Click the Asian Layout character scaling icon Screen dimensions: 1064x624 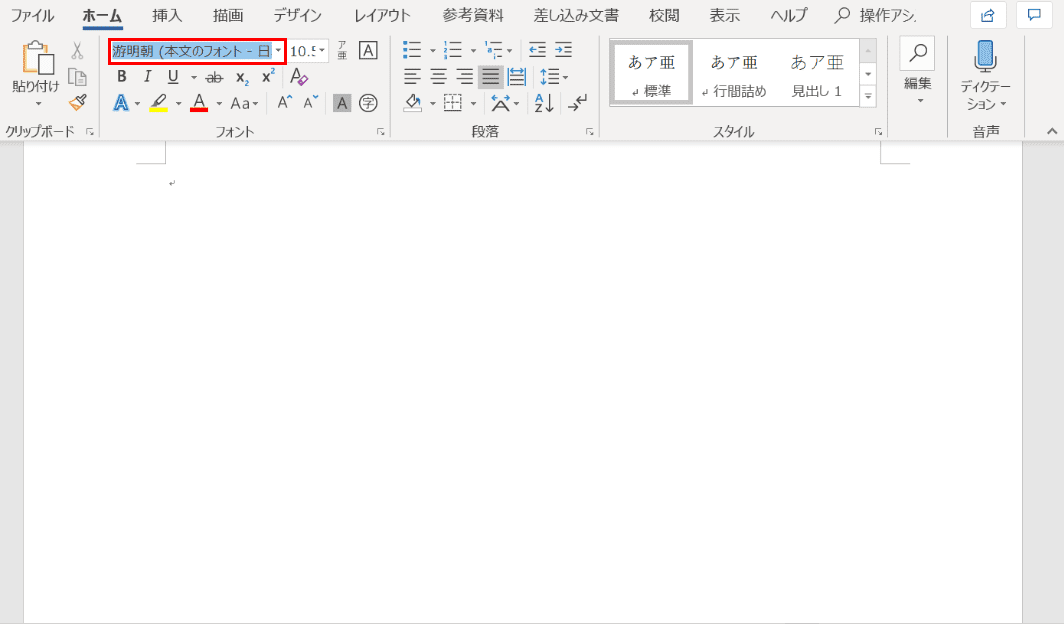coord(501,103)
